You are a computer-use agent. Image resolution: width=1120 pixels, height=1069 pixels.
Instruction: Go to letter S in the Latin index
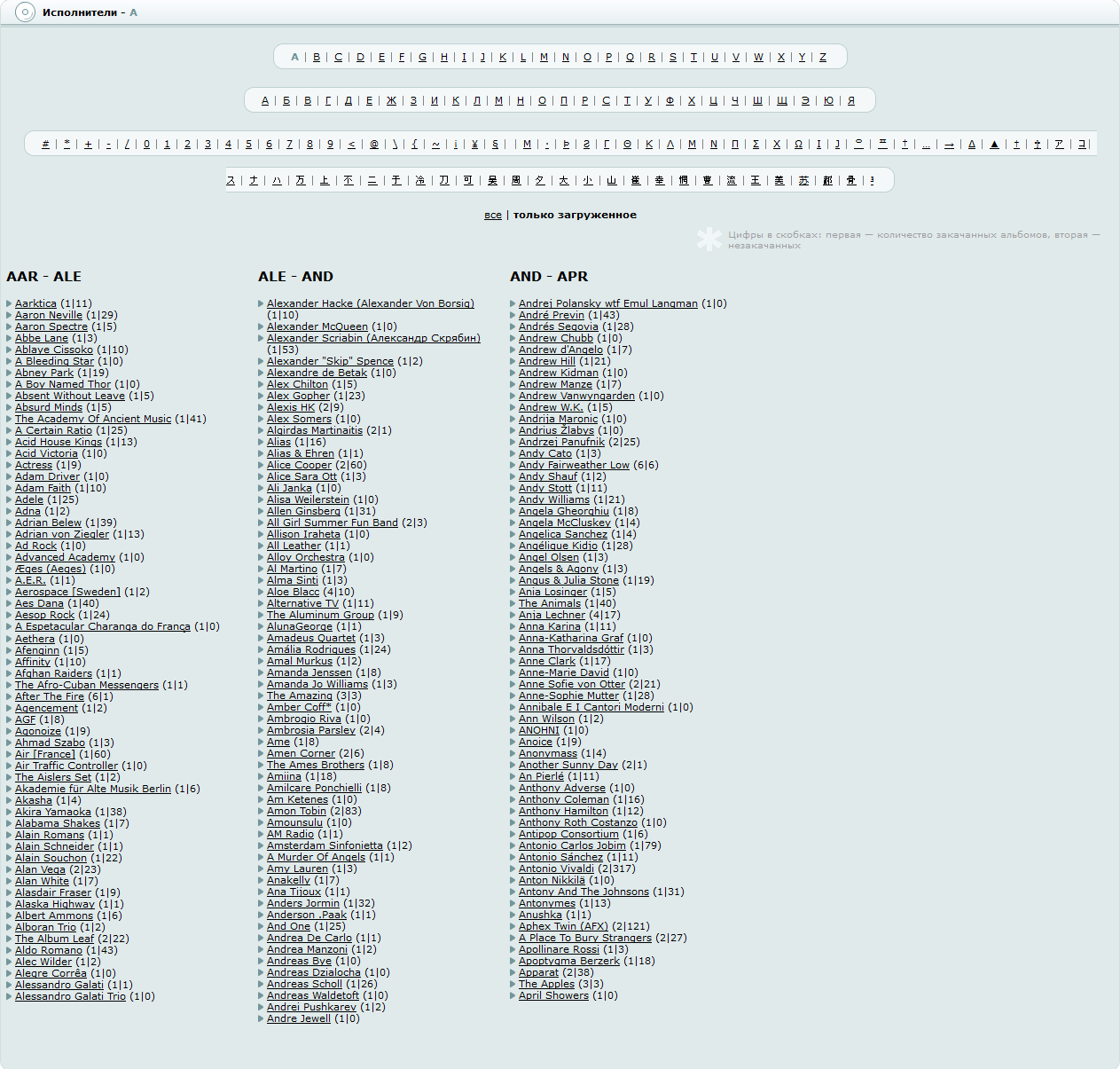672,57
